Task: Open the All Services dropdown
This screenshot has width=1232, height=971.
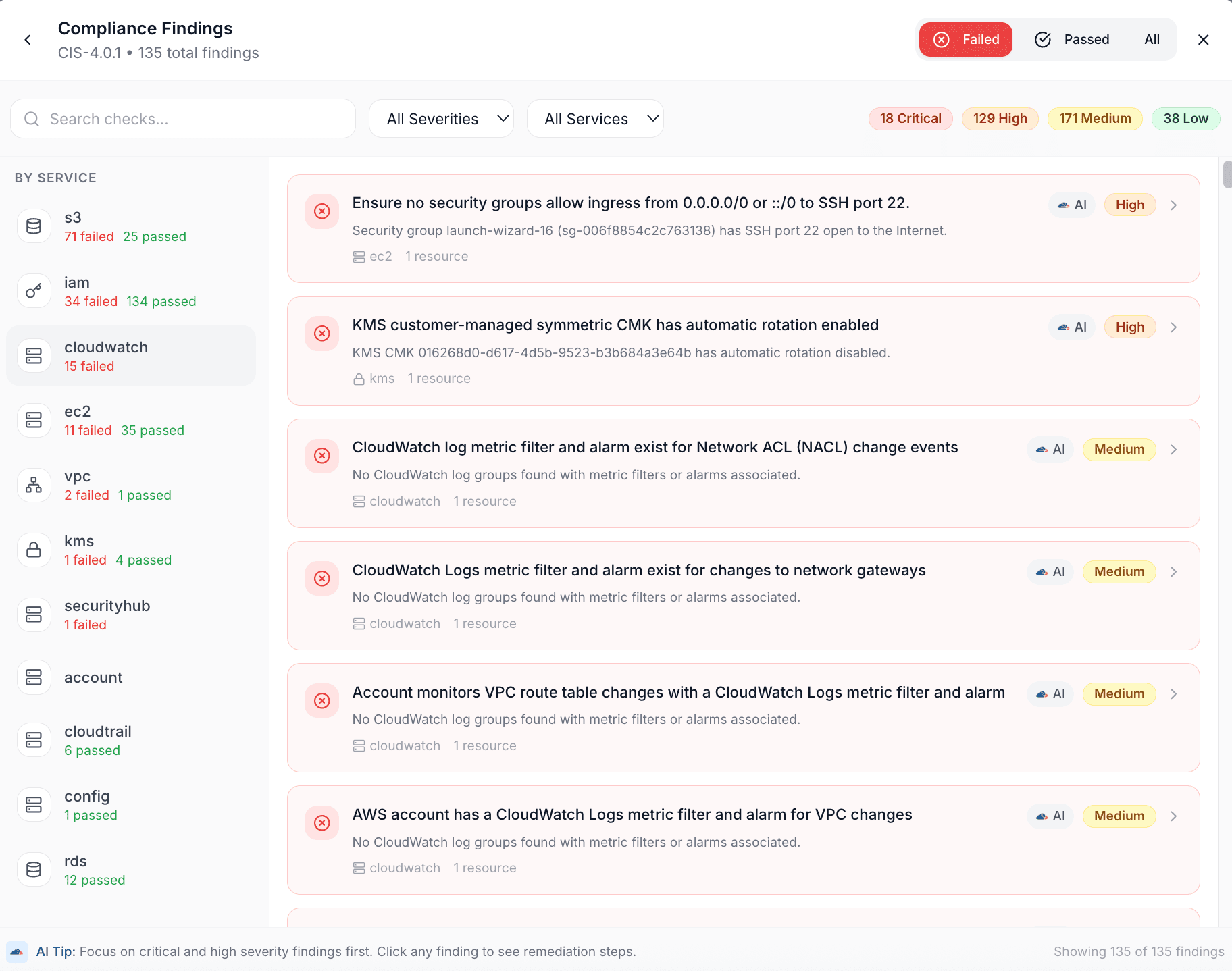Action: [x=595, y=118]
